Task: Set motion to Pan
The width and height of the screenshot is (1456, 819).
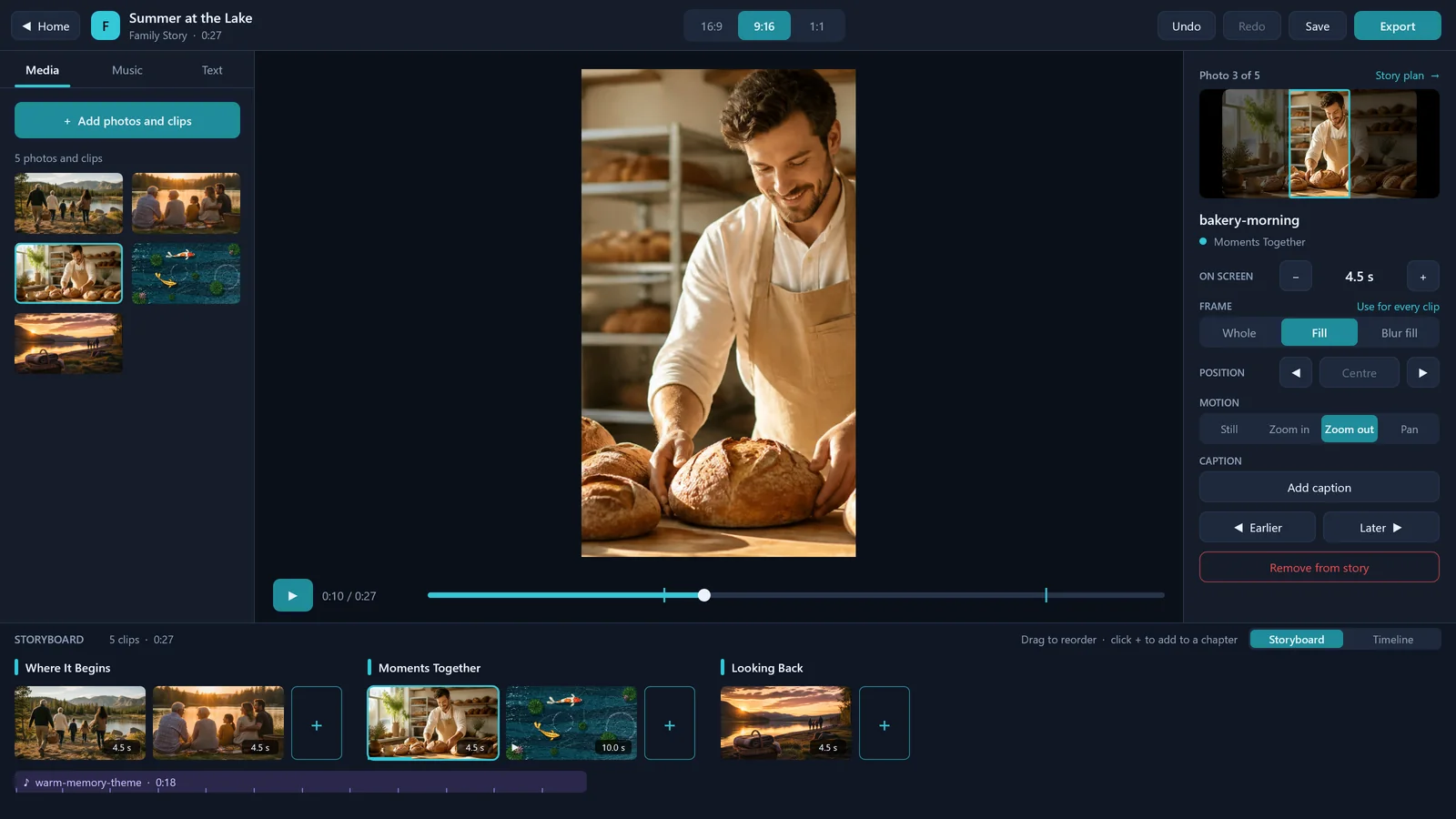Action: (1409, 430)
